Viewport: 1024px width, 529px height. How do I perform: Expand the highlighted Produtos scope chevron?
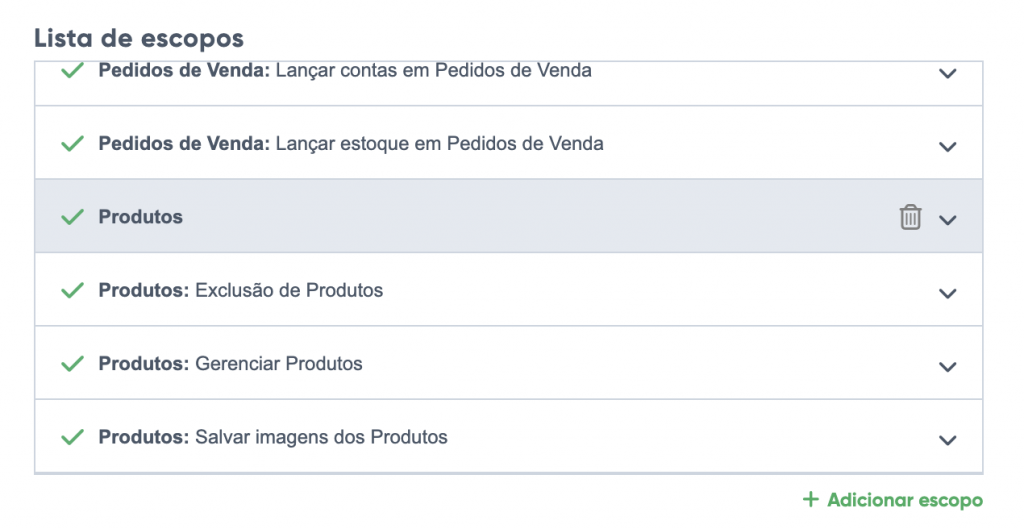(x=948, y=219)
